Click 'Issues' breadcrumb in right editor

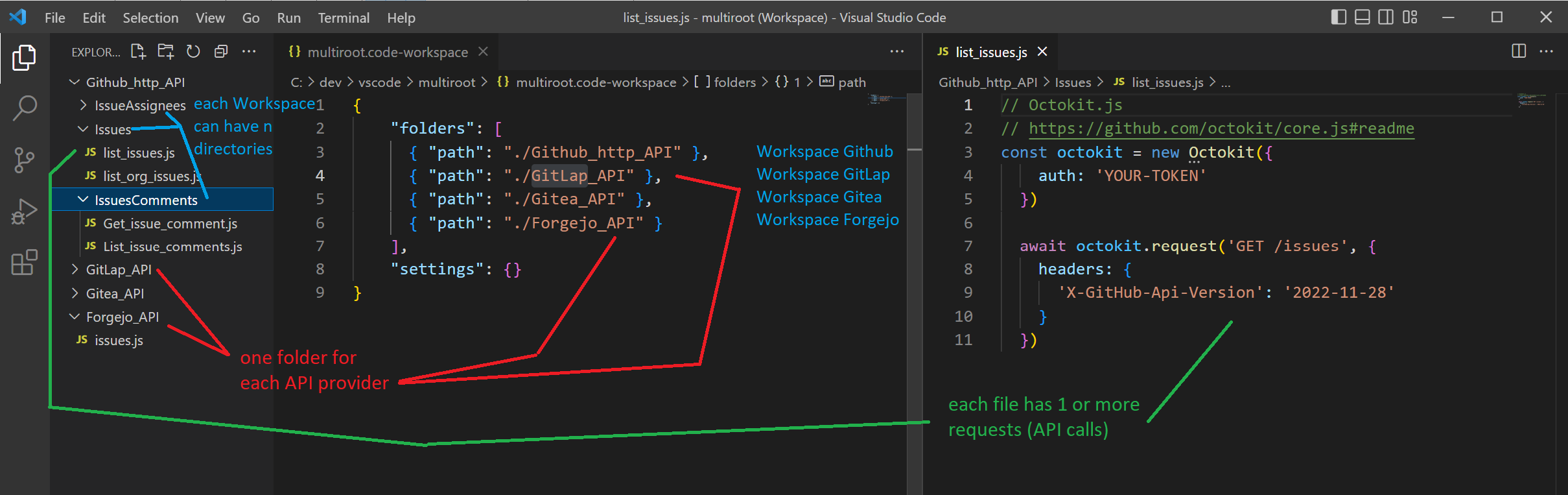pos(1073,82)
